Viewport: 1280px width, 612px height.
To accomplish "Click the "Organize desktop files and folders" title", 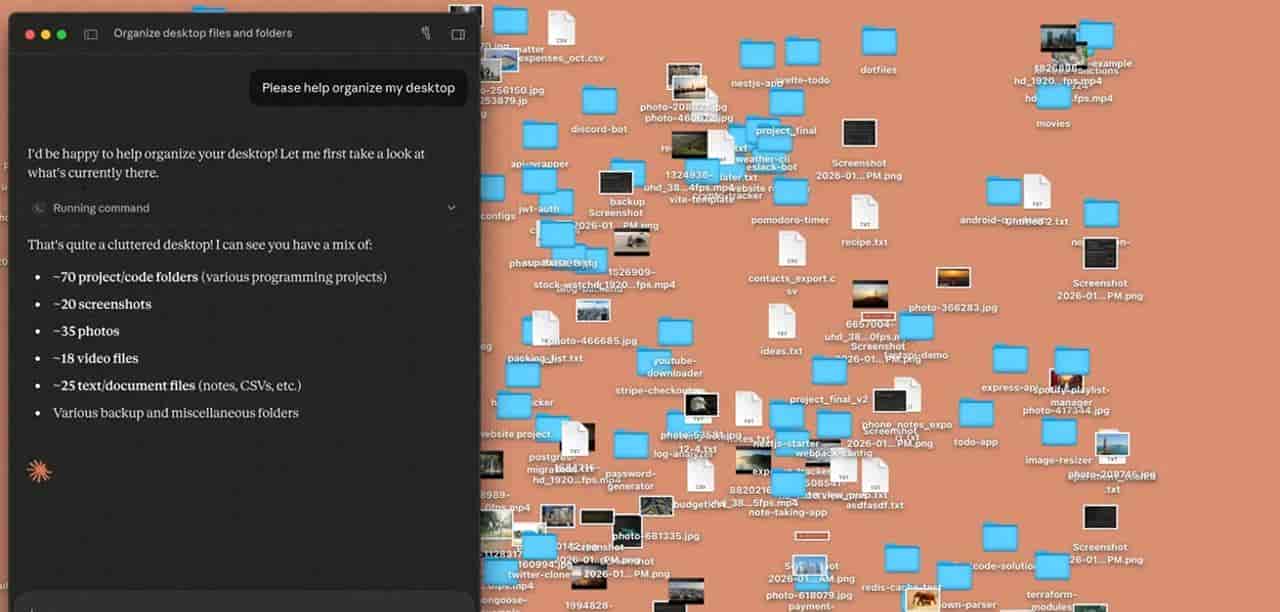I will click(203, 33).
